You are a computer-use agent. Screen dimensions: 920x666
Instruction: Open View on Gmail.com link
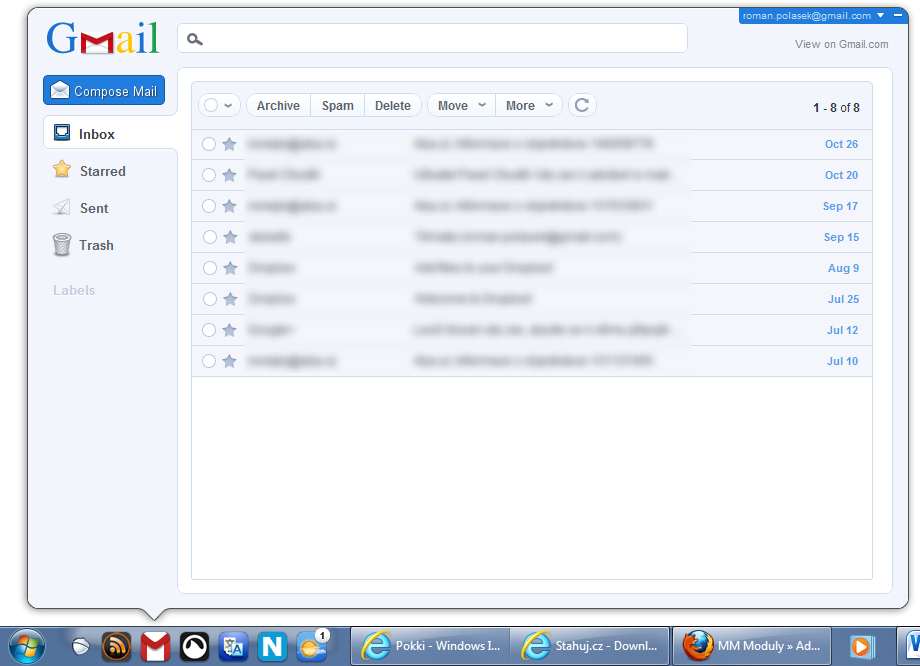tap(841, 44)
